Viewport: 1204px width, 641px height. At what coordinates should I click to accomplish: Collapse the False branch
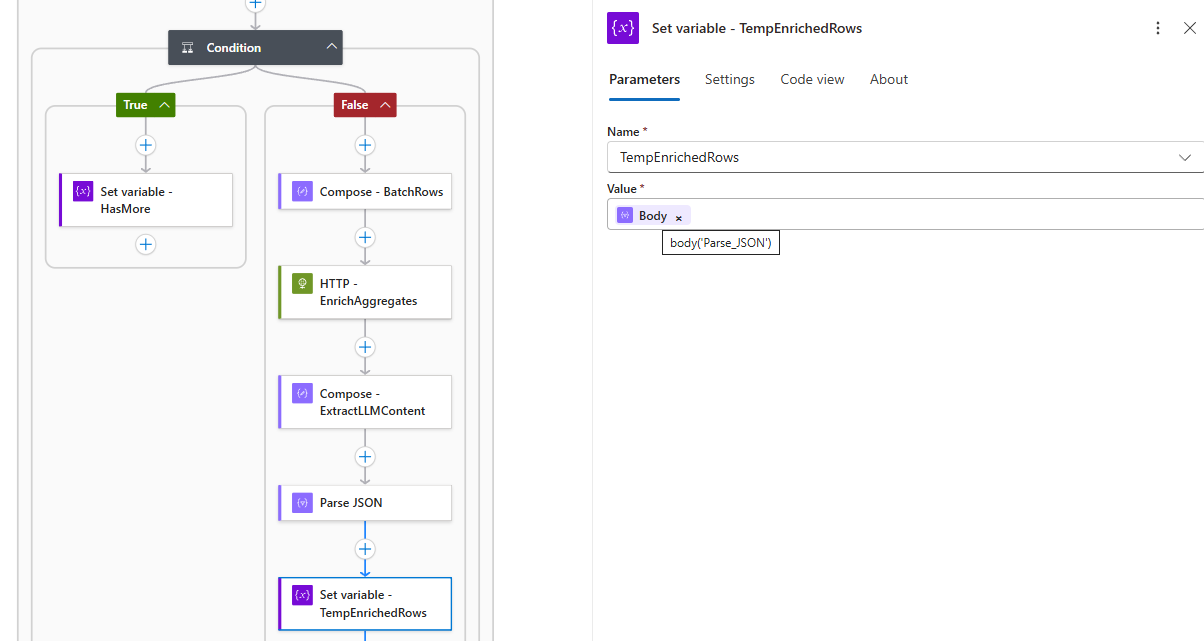385,105
